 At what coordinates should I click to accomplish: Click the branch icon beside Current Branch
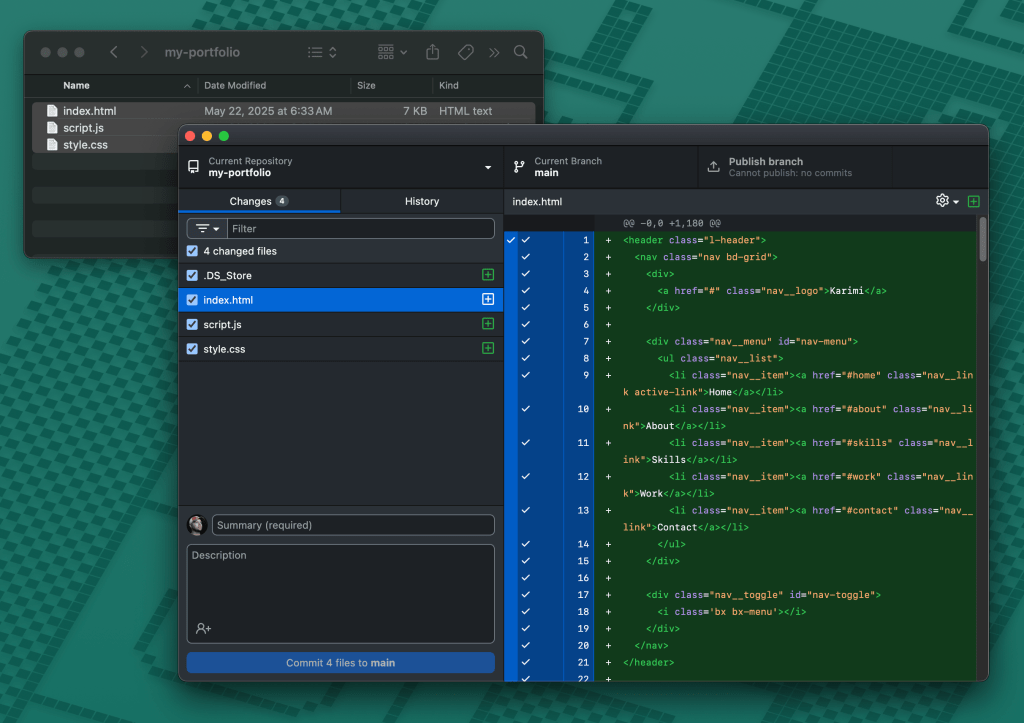coord(518,166)
